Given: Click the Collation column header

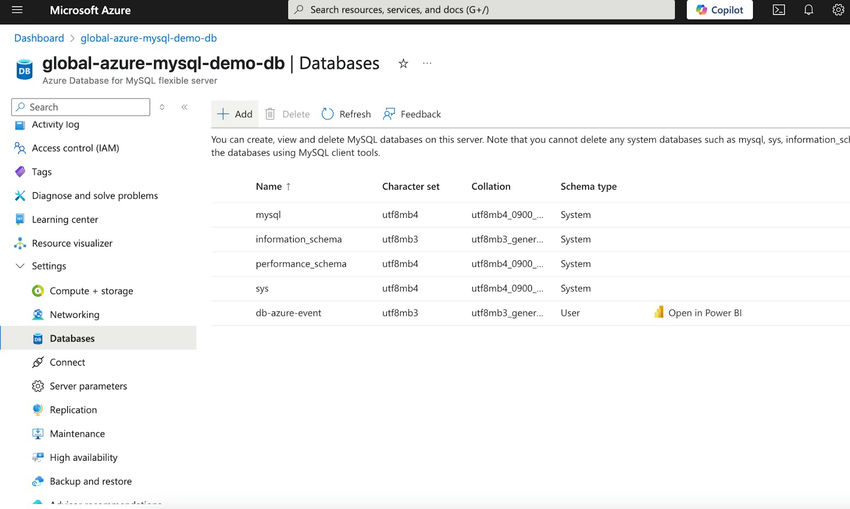Looking at the screenshot, I should tap(491, 186).
